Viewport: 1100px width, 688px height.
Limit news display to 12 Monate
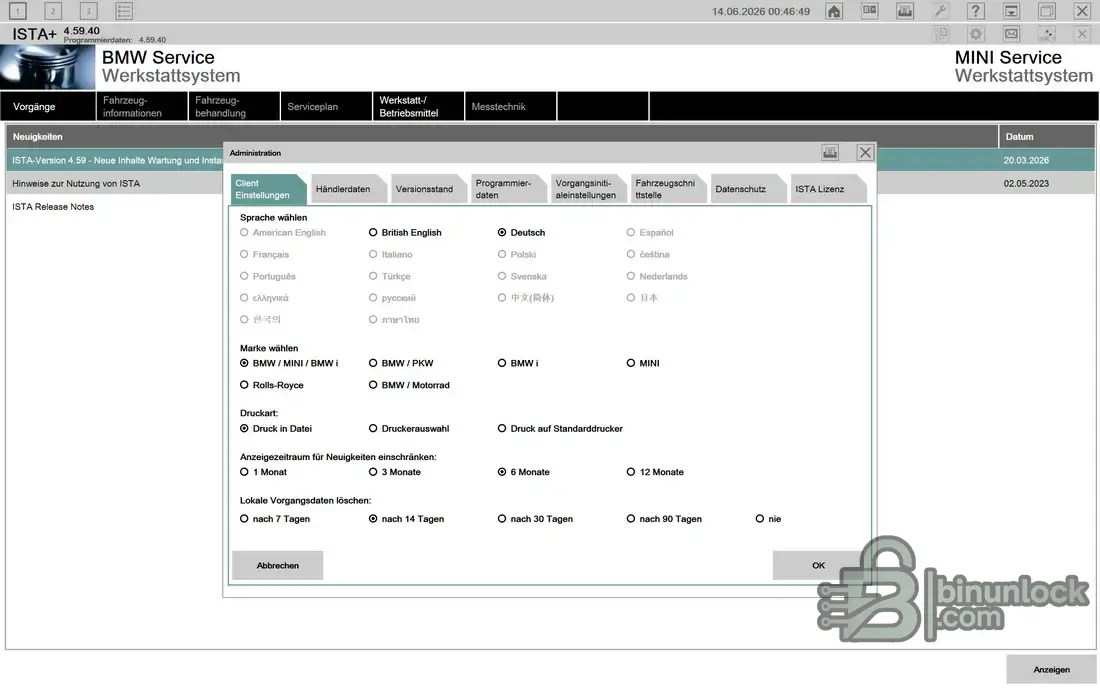pyautogui.click(x=655, y=472)
